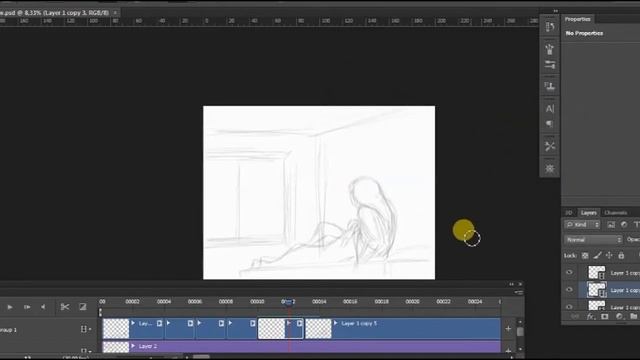Play the timeline animation
This screenshot has width=640, height=360.
click(10, 307)
